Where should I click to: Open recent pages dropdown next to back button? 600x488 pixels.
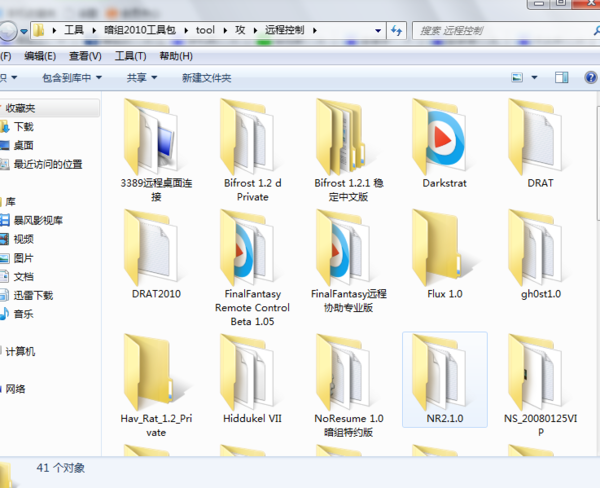(24, 31)
